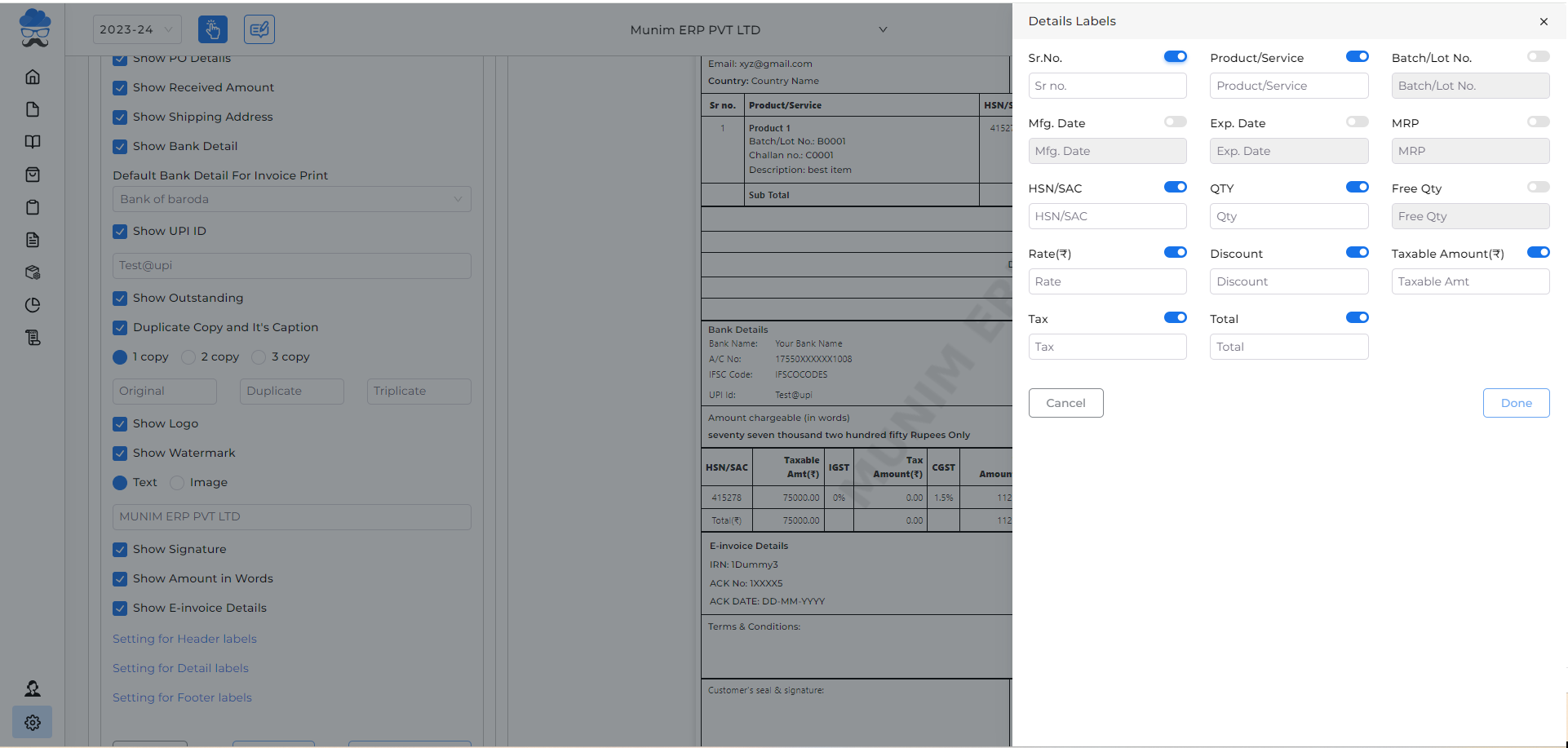Image resolution: width=1568 pixels, height=748 pixels.
Task: Uncheck Show Received Amount
Action: 120,87
